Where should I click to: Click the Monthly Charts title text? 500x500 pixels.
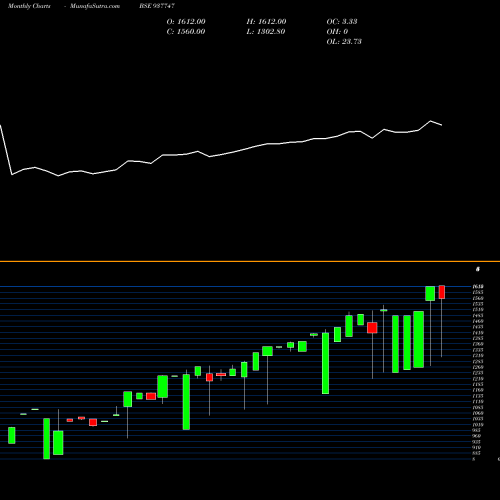pyautogui.click(x=29, y=6)
